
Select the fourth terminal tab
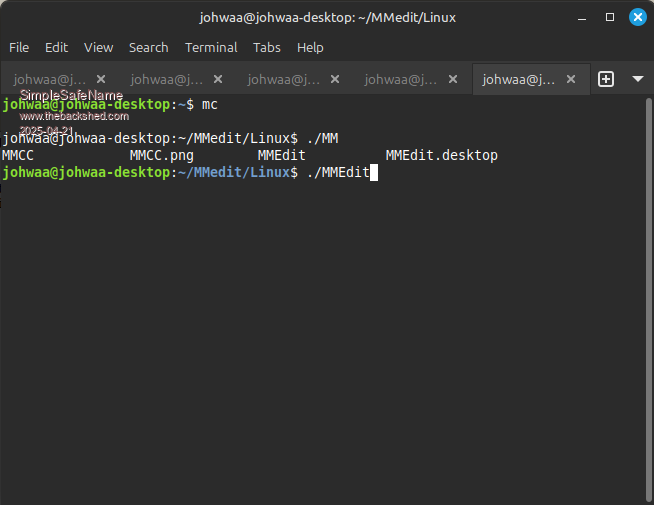tap(400, 79)
